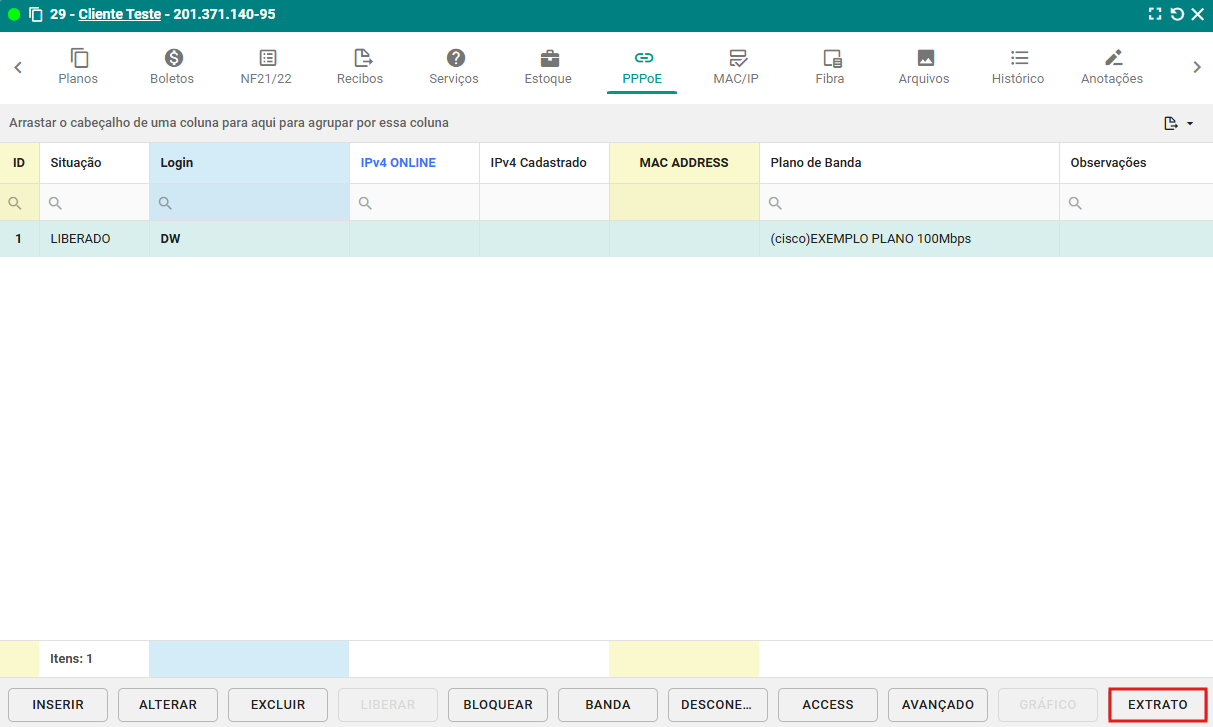This screenshot has width=1213, height=727.
Task: Switch to the MAC/IP tab
Action: tap(737, 67)
